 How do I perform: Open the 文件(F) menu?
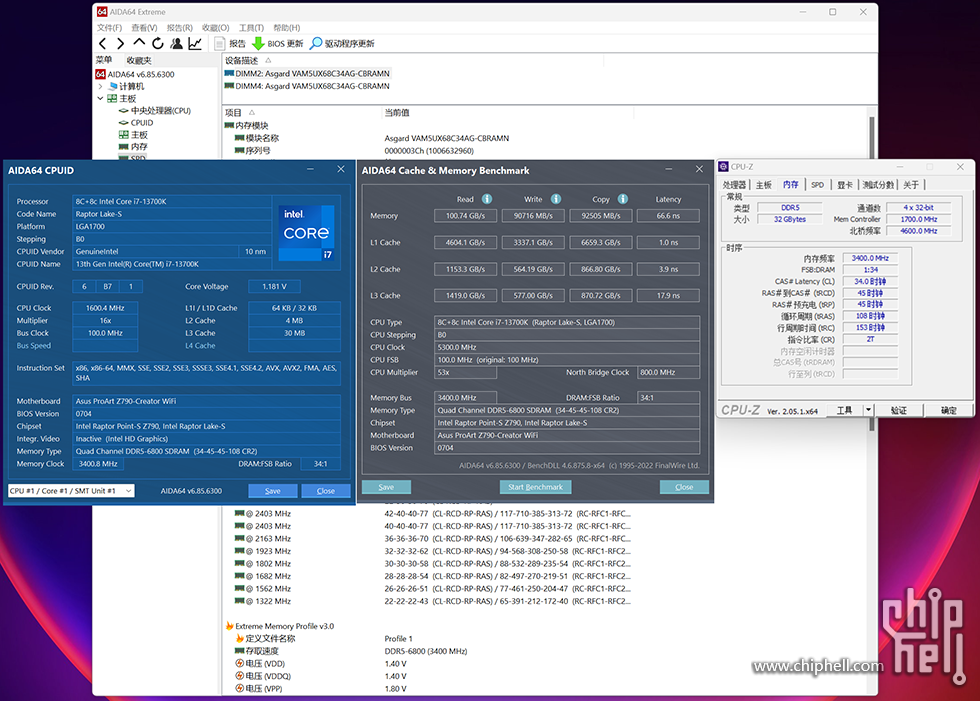(109, 27)
